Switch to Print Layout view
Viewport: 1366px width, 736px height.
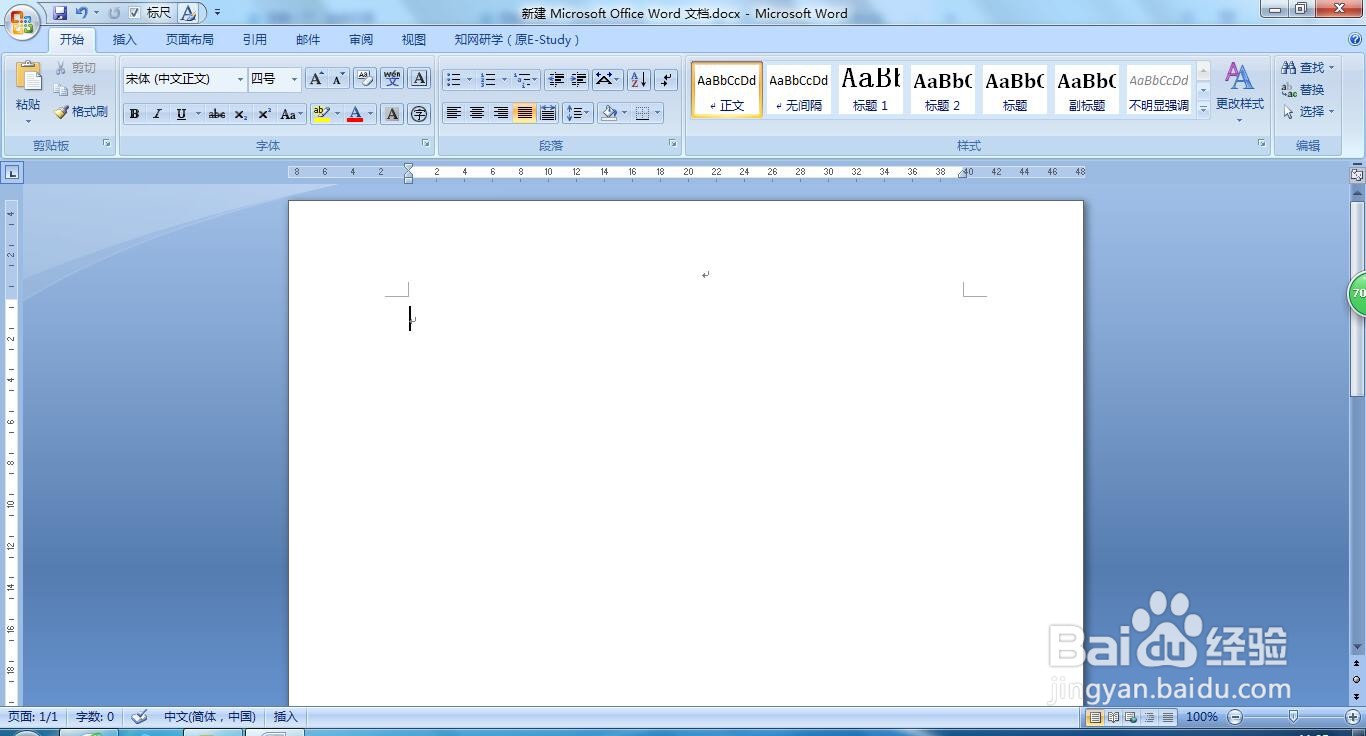click(x=1095, y=717)
